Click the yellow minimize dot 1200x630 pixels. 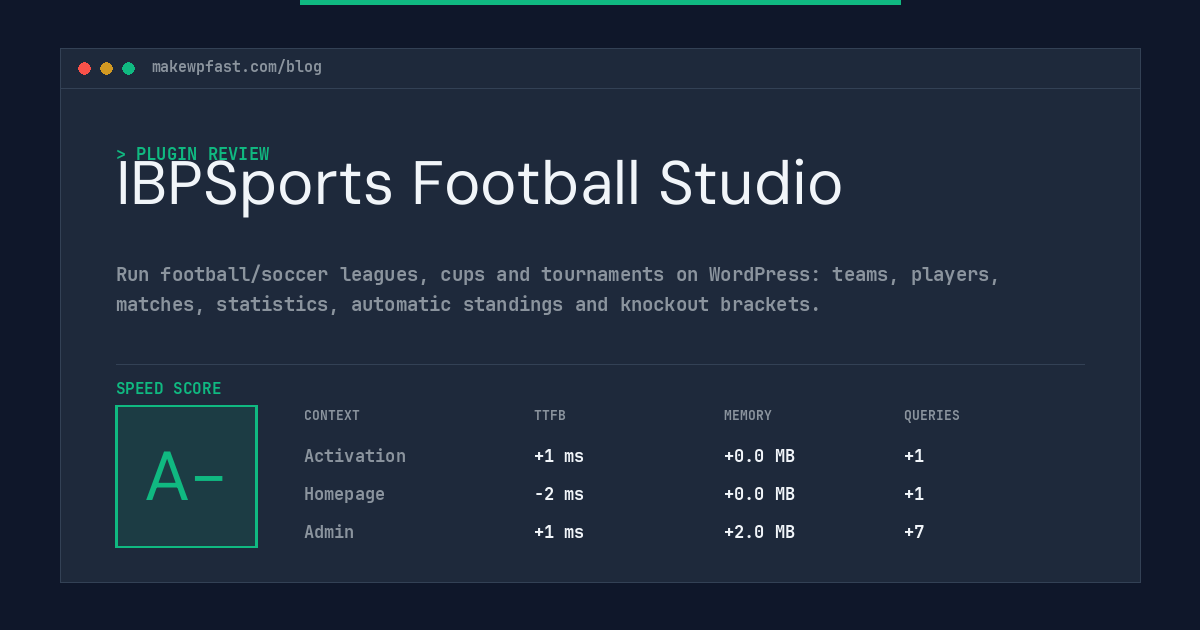tap(106, 68)
